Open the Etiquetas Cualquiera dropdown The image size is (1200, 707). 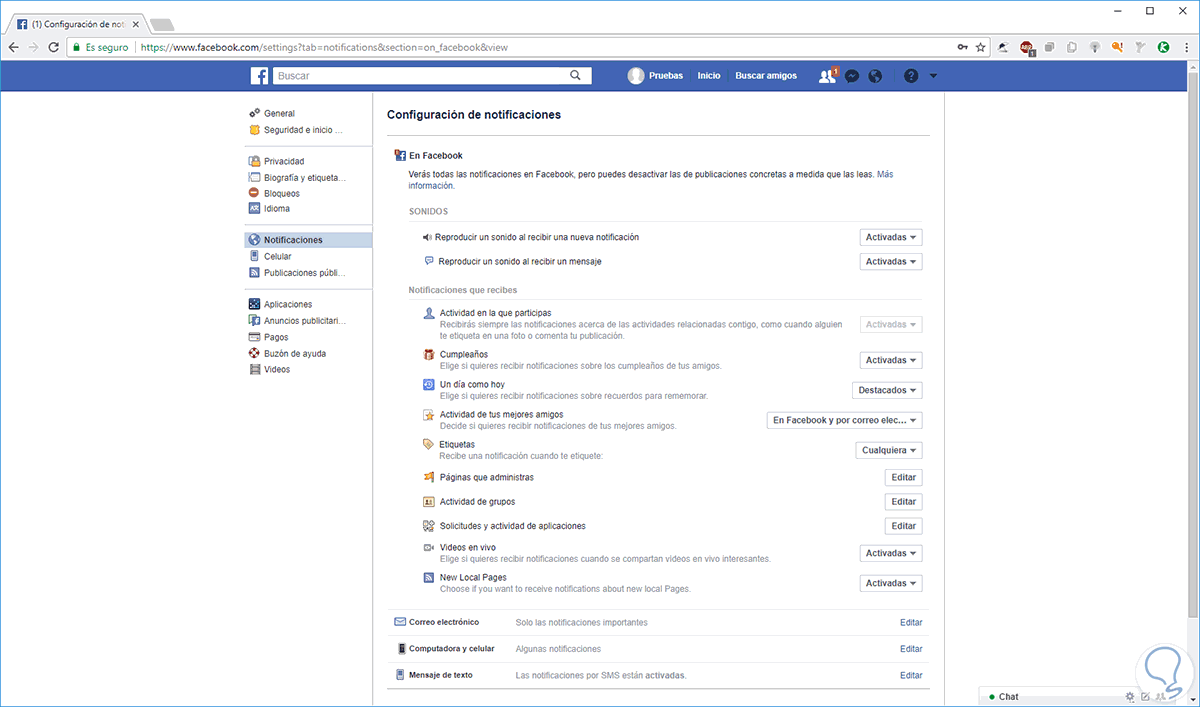coord(889,451)
